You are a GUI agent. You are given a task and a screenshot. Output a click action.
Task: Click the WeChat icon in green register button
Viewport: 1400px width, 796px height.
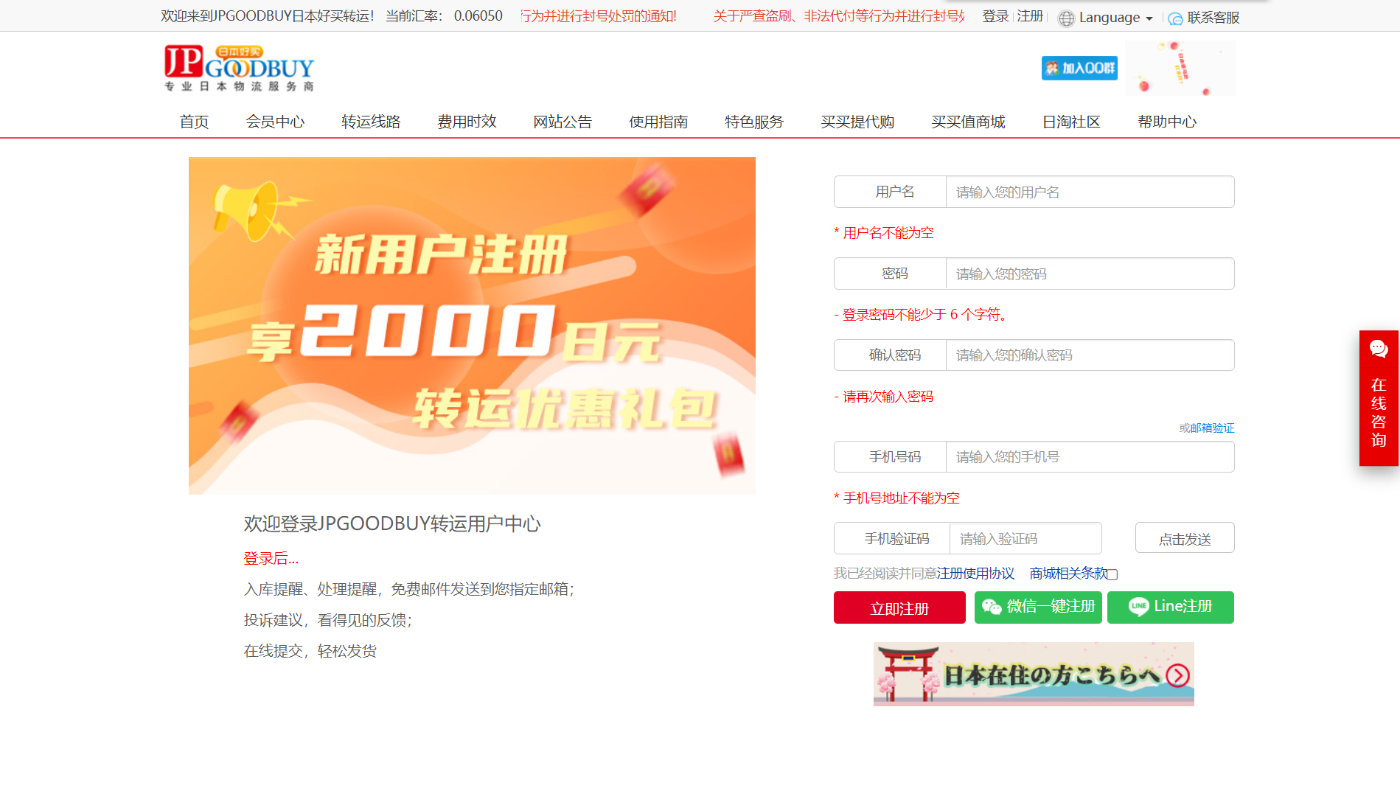pos(991,607)
